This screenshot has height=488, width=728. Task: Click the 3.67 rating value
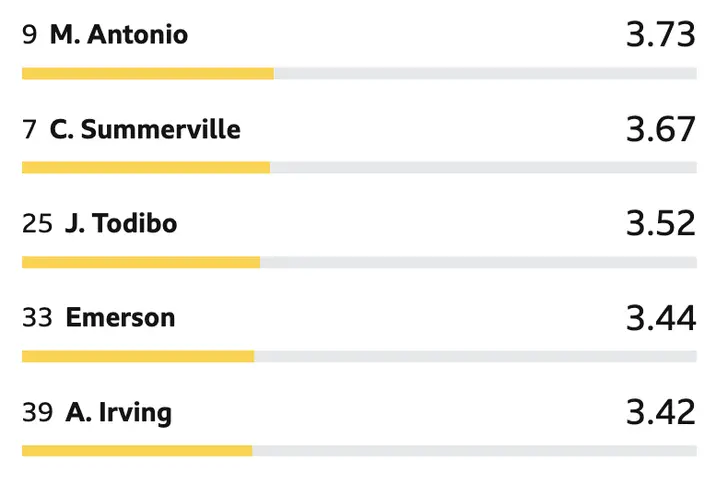coord(661,129)
